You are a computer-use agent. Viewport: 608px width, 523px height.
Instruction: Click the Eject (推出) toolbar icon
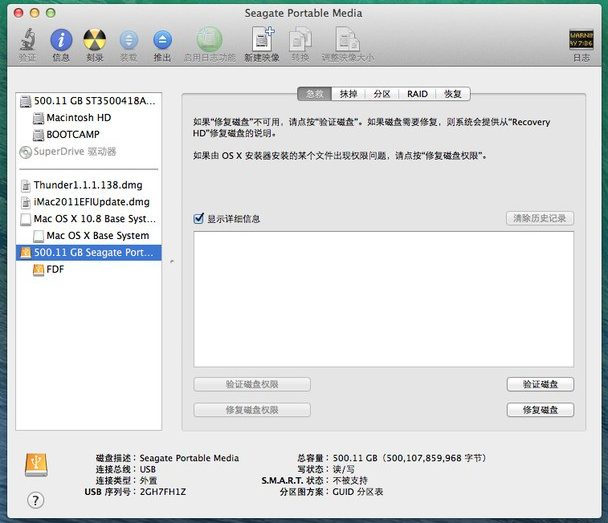pos(162,40)
